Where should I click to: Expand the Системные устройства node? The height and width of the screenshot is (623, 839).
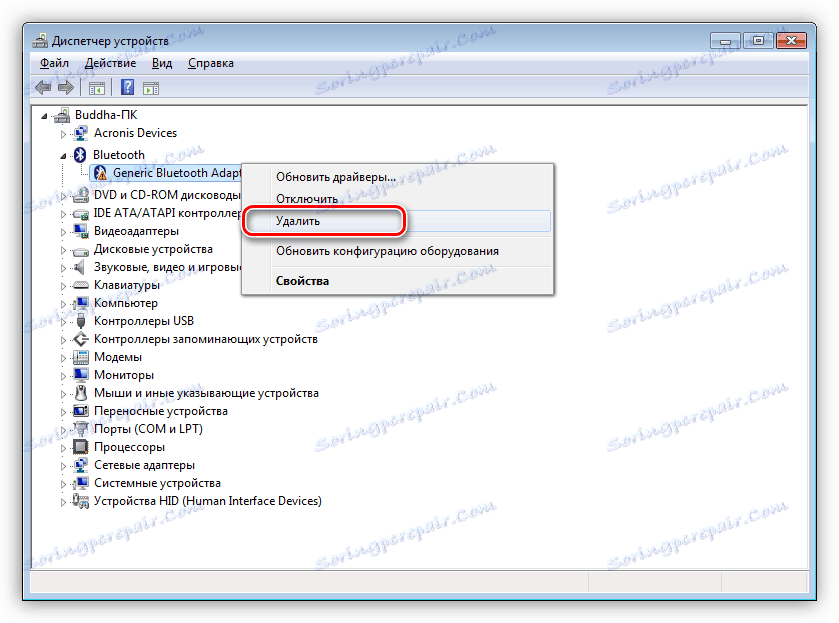[63, 484]
